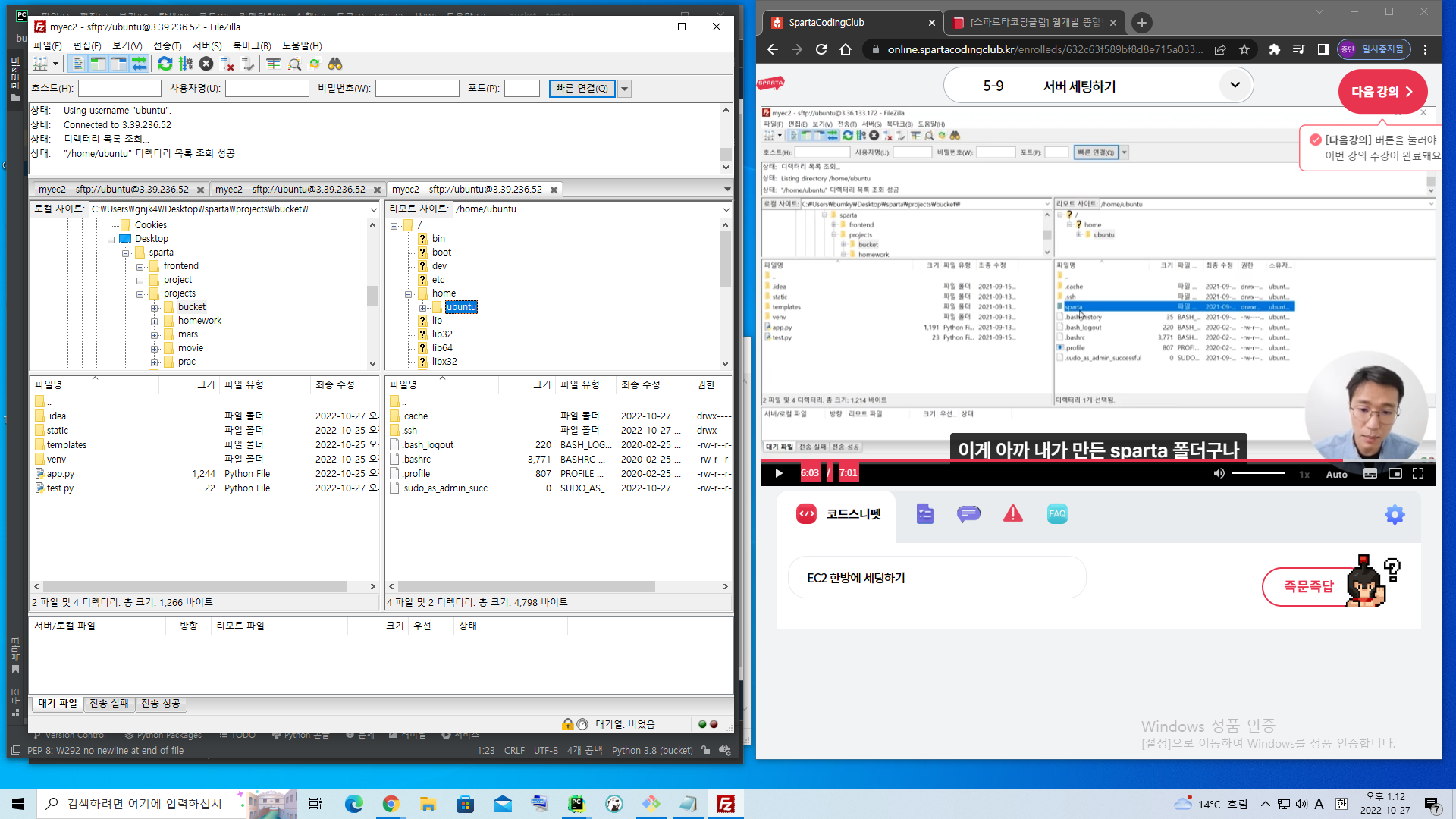Toggle processing of the transfer queue

click(186, 64)
